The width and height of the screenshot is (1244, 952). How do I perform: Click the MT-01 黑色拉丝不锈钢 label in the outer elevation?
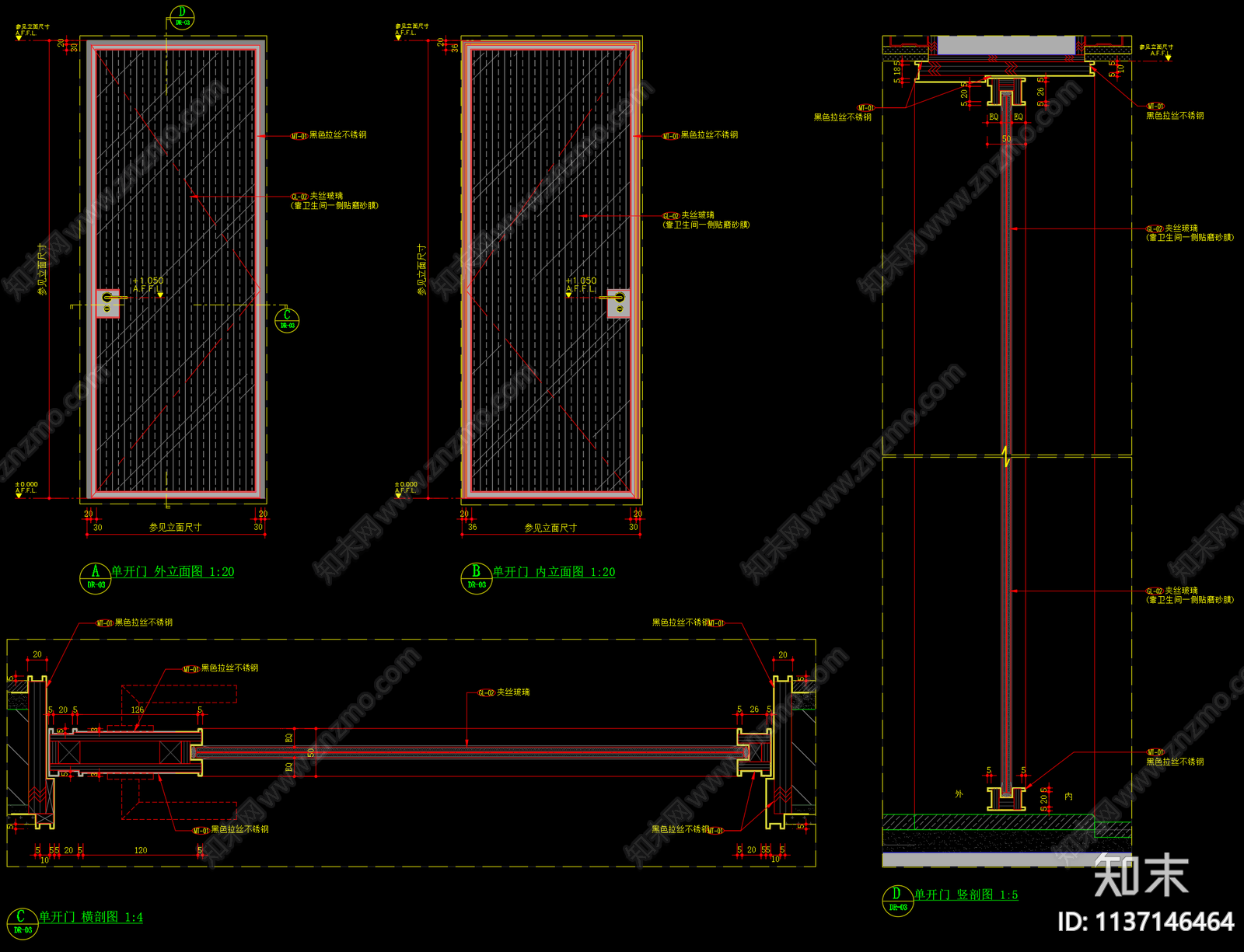click(329, 135)
